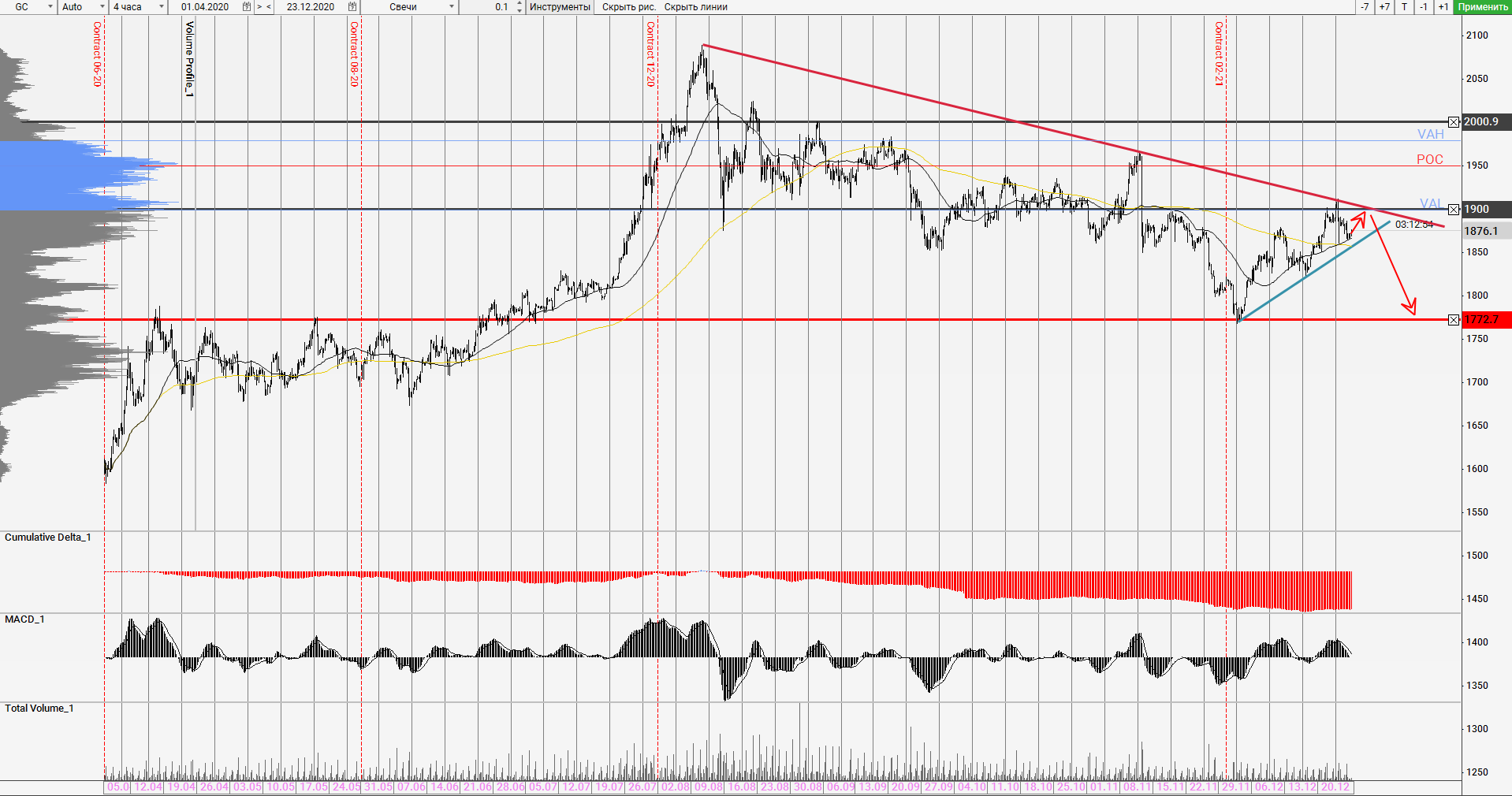Open the Инструменты menu
Screen dimensions: 1512x796
point(560,7)
